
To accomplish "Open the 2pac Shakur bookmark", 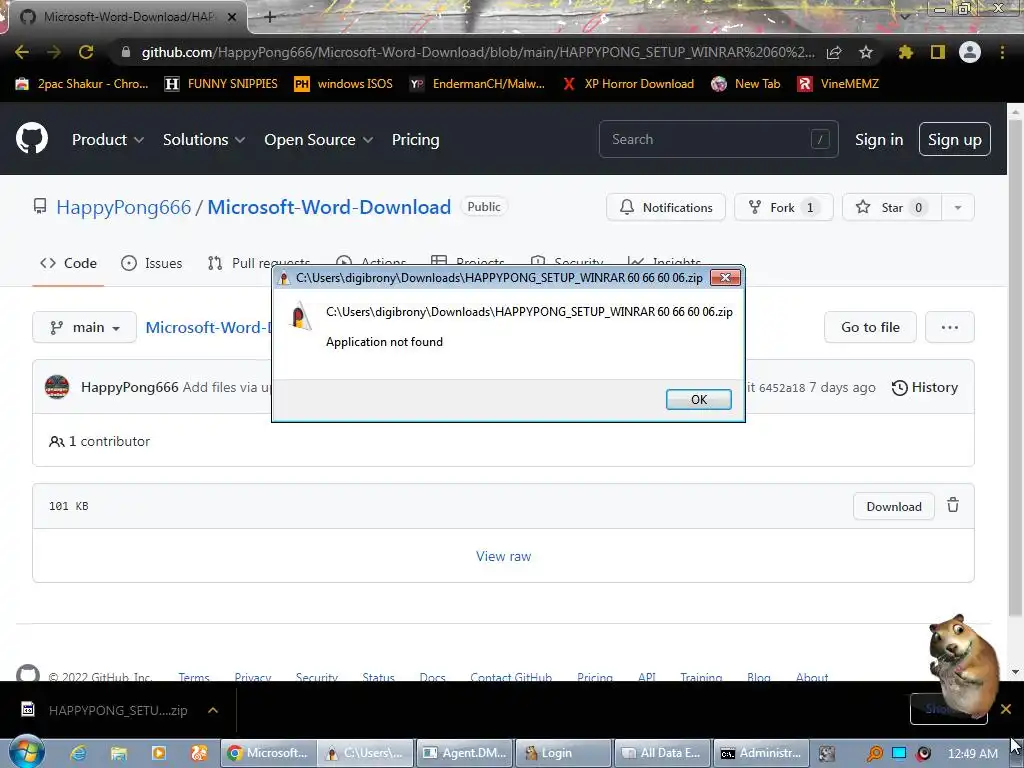I will [82, 84].
